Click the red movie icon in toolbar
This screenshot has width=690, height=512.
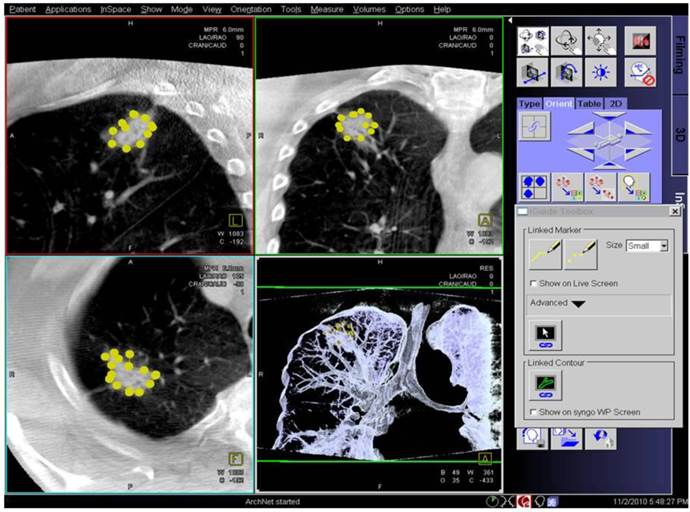[x=640, y=39]
